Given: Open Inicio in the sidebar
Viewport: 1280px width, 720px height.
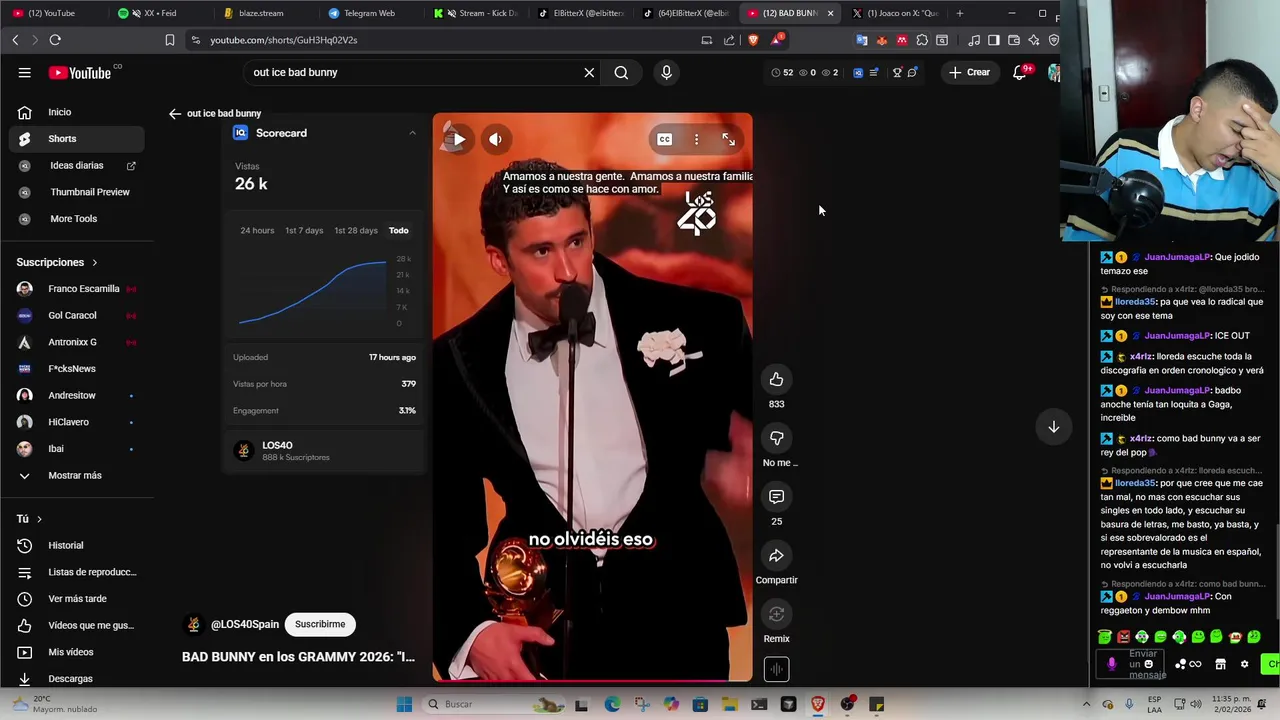Looking at the screenshot, I should click(78, 112).
